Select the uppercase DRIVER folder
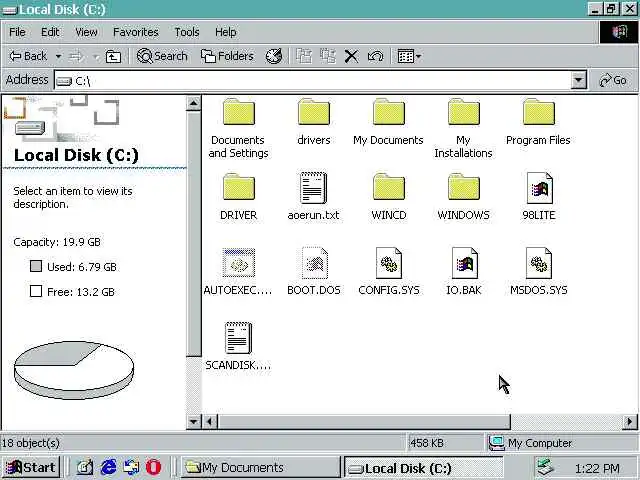 pyautogui.click(x=239, y=197)
